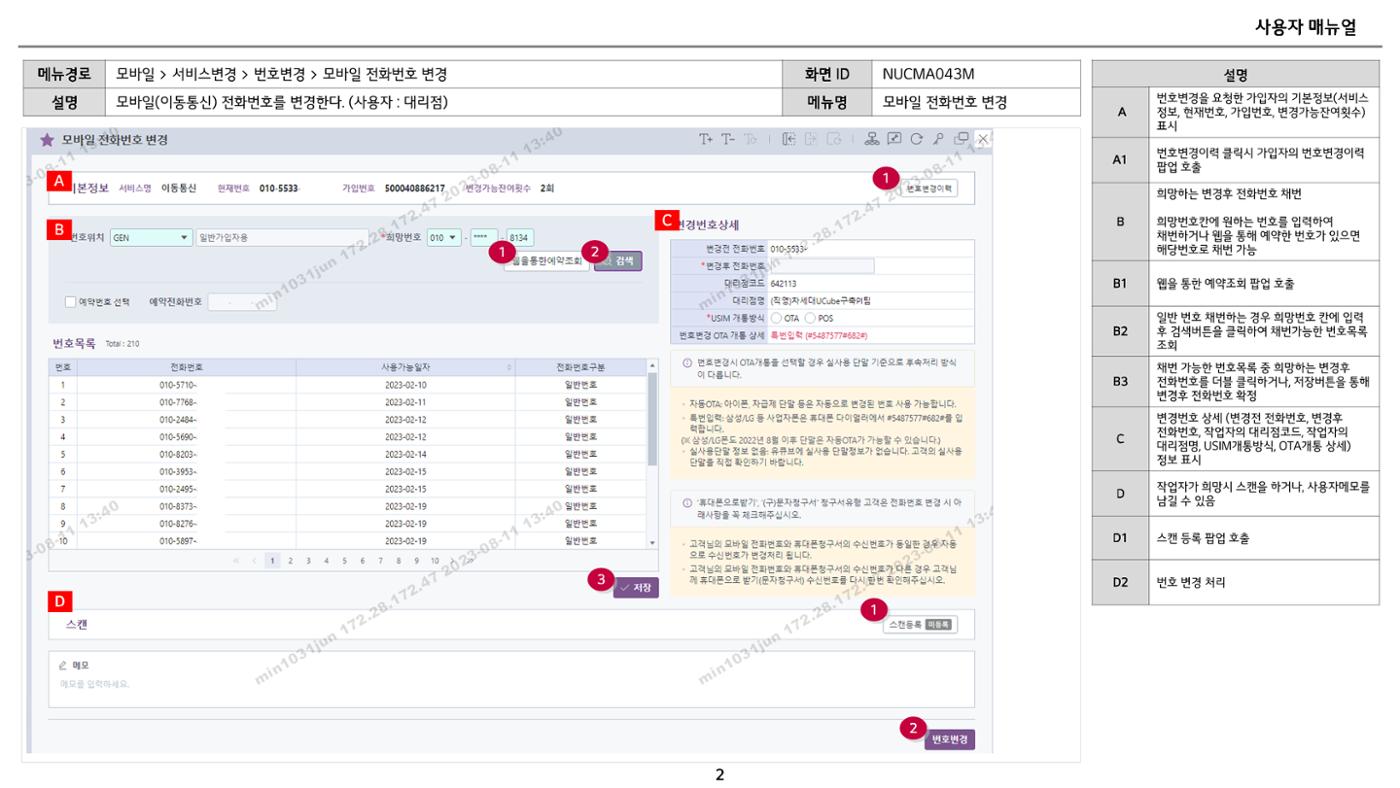Viewport: 1400px width, 788px height.
Task: Go to page 8 of number list
Action: 398,561
